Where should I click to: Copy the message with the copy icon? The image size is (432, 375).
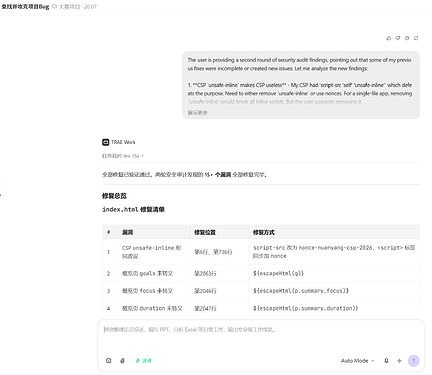407,38
